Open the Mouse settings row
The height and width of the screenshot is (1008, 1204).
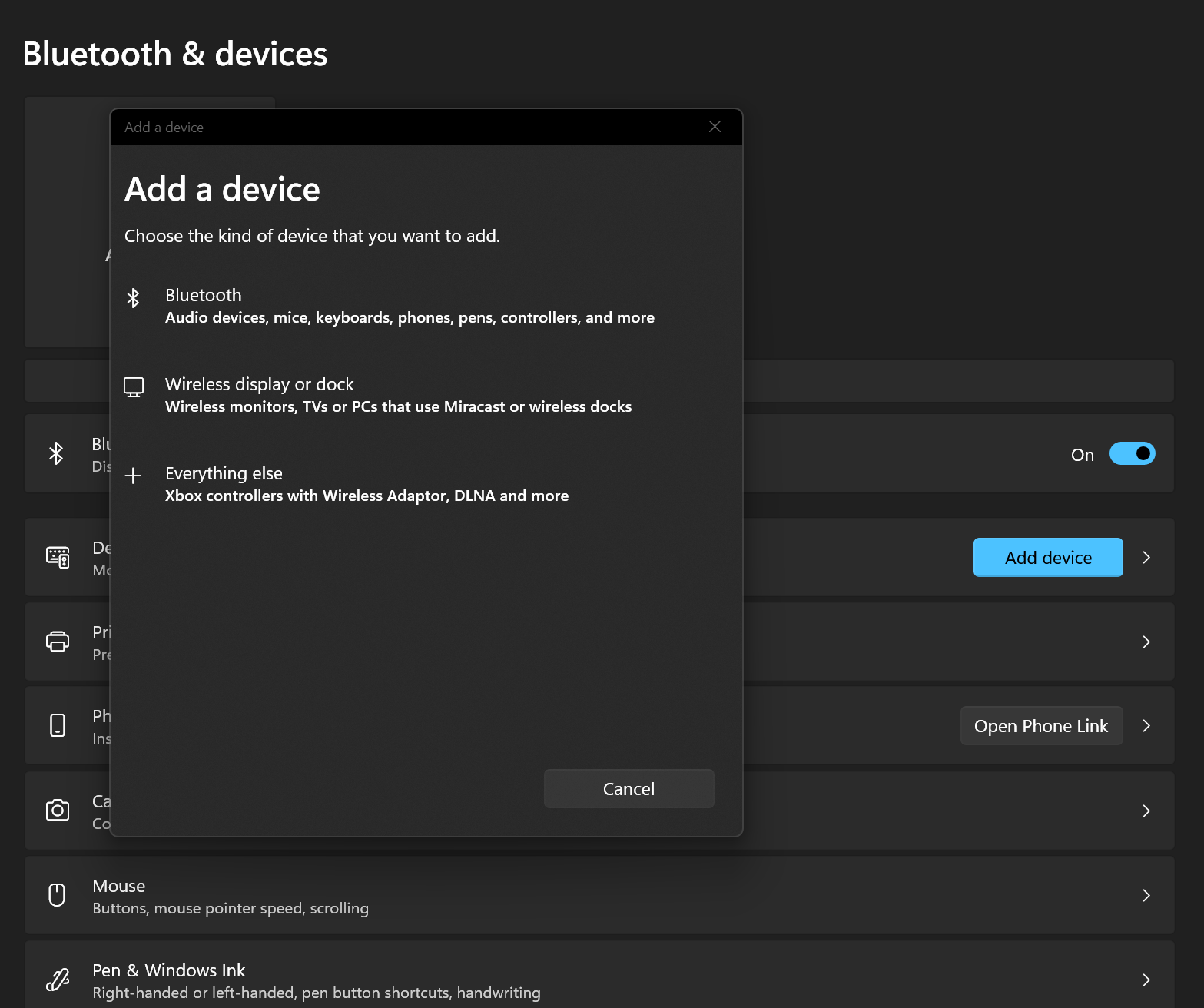pos(599,895)
